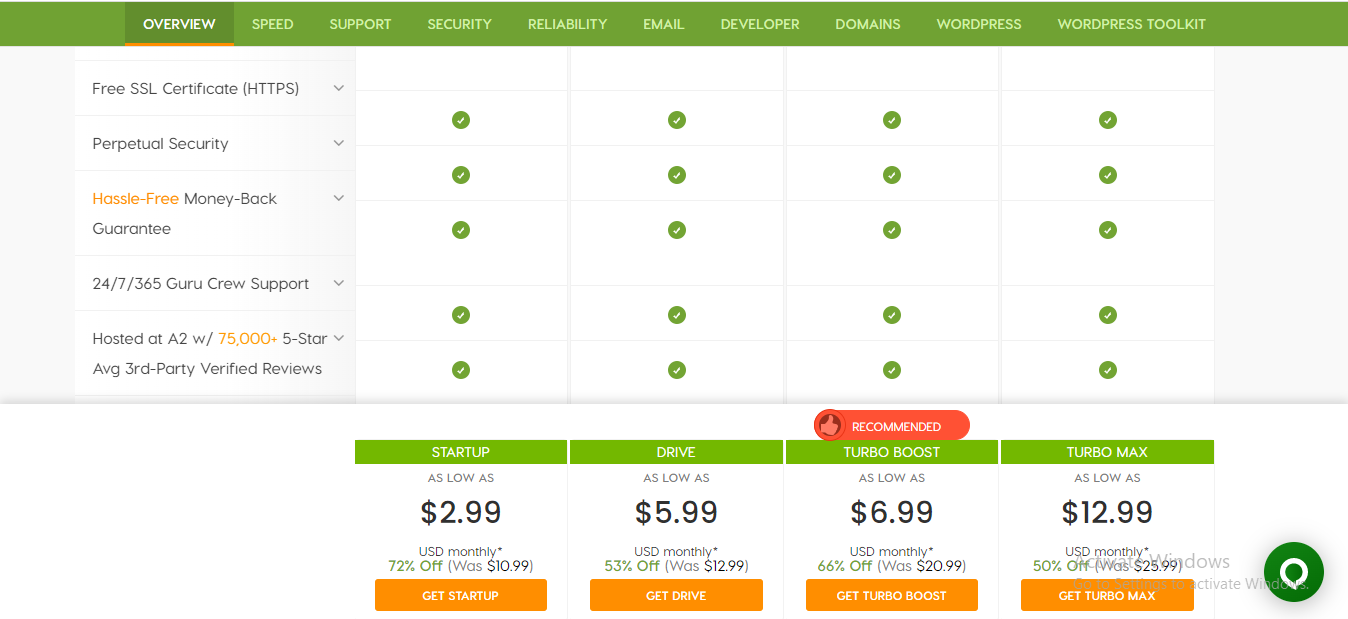Click Drive checkmark in Perpetual Security row
Screen dimensions: 1348x619
pos(677,175)
